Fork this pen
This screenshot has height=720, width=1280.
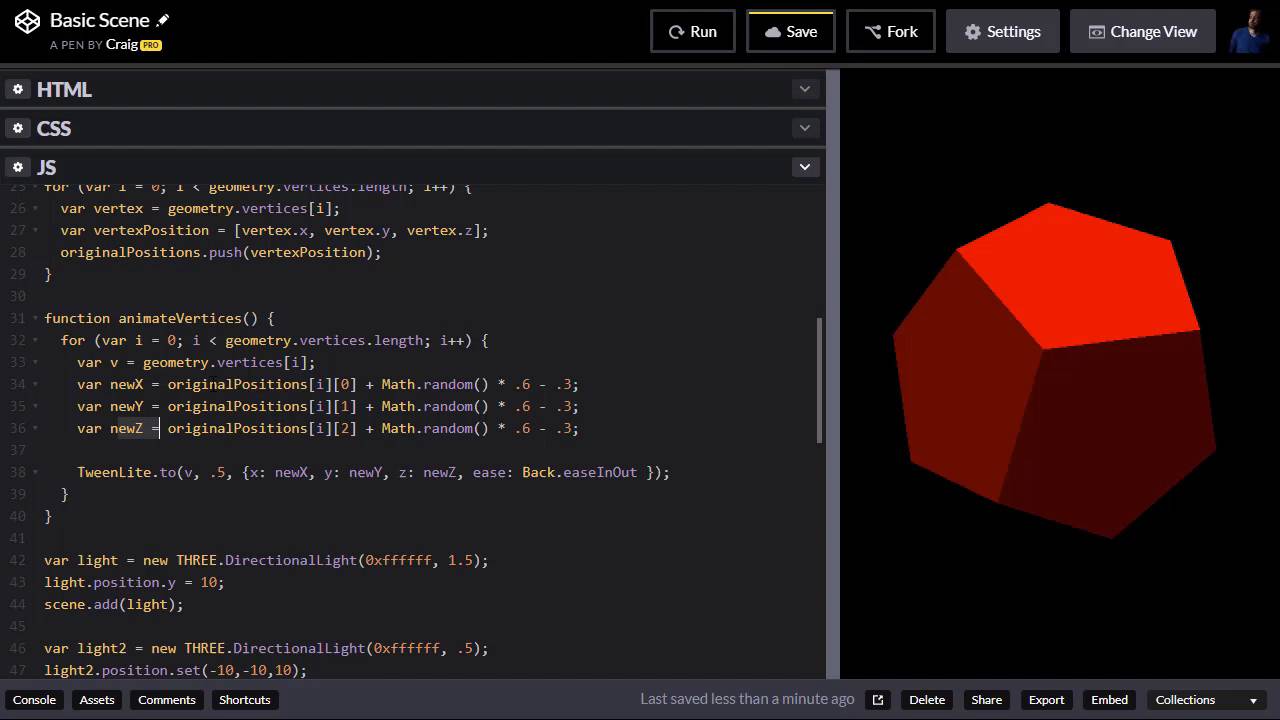click(891, 31)
